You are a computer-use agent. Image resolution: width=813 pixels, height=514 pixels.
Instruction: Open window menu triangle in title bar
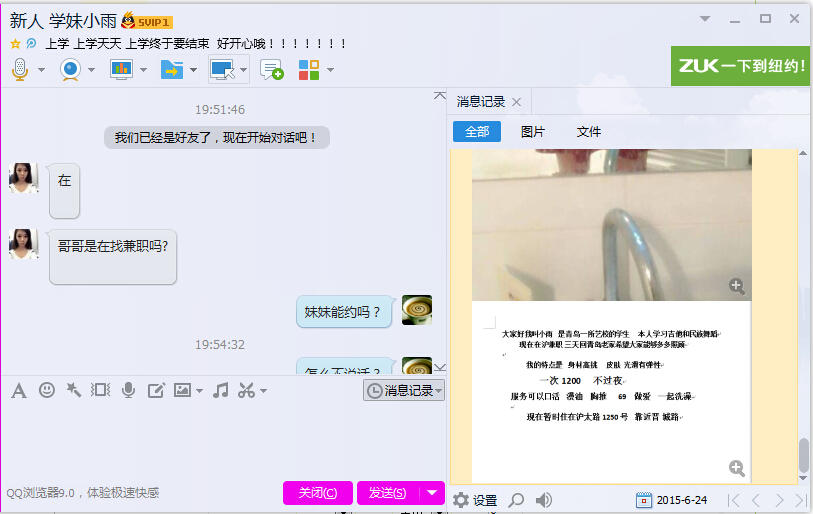tap(705, 19)
